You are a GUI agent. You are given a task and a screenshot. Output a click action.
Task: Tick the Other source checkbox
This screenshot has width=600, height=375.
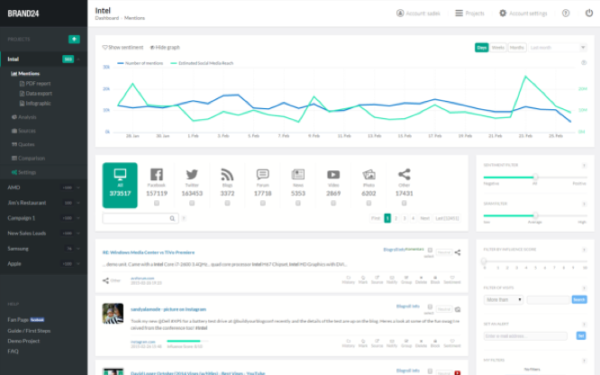404,203
